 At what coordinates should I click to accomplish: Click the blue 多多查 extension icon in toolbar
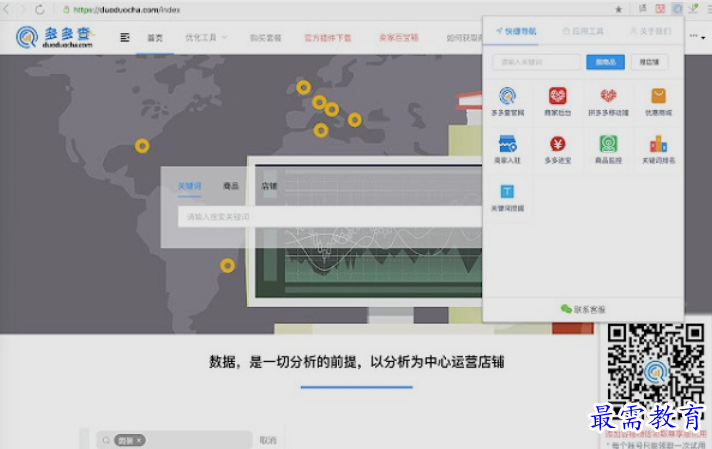point(677,9)
